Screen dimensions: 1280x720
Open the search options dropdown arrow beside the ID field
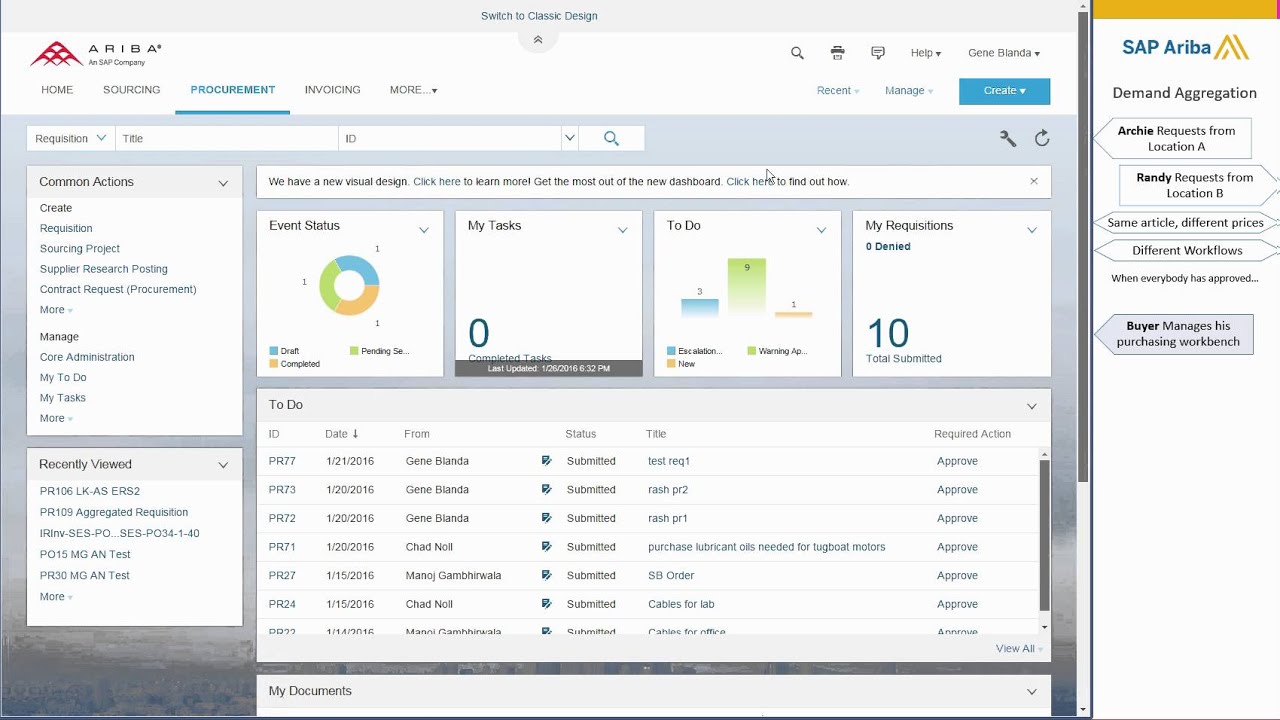[569, 138]
